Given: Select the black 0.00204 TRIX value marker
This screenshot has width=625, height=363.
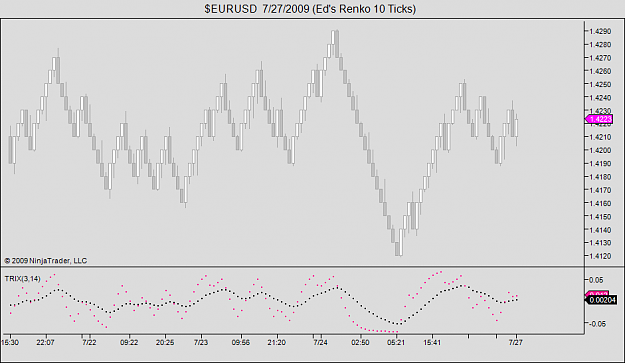Looking at the screenshot, I should click(601, 300).
